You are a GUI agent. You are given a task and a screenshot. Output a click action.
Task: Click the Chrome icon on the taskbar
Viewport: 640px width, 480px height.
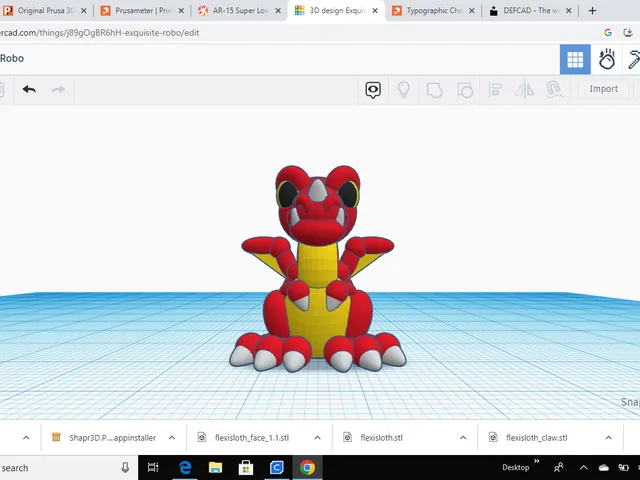pyautogui.click(x=307, y=468)
